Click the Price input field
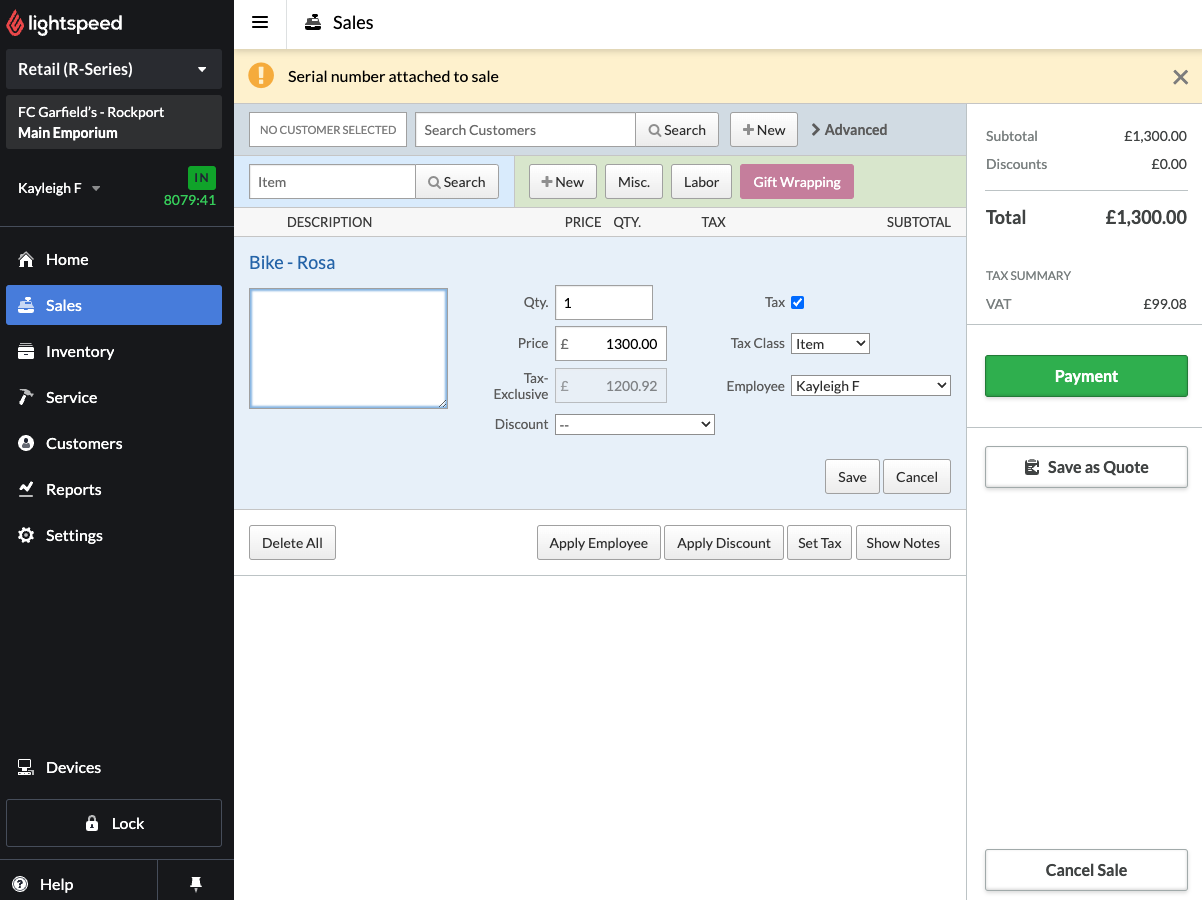1202x900 pixels. [x=611, y=344]
